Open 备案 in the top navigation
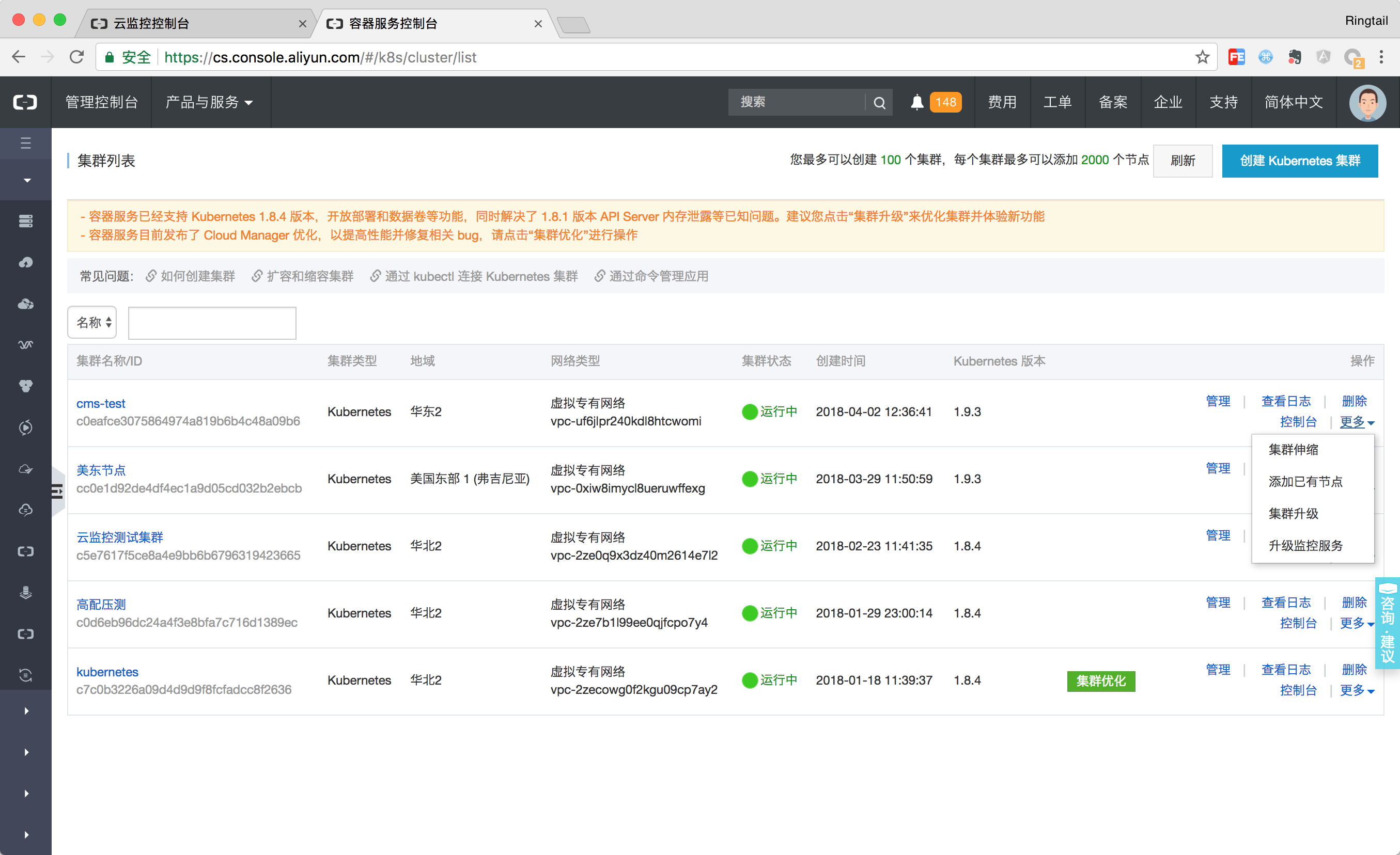 pyautogui.click(x=1112, y=102)
